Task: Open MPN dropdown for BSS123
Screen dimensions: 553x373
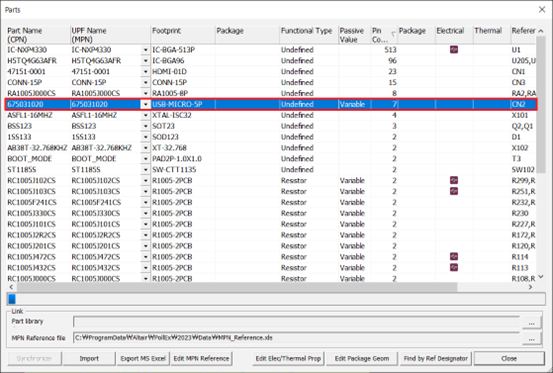Action: pyautogui.click(x=145, y=126)
